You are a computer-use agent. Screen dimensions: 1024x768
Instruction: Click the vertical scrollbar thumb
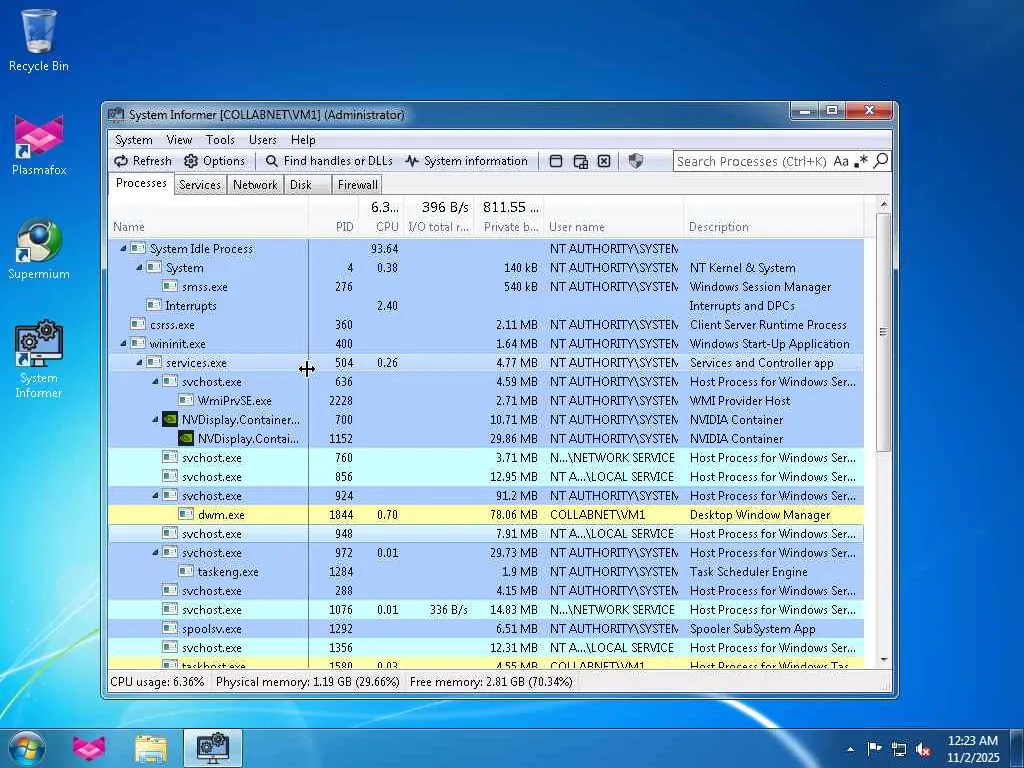[883, 330]
